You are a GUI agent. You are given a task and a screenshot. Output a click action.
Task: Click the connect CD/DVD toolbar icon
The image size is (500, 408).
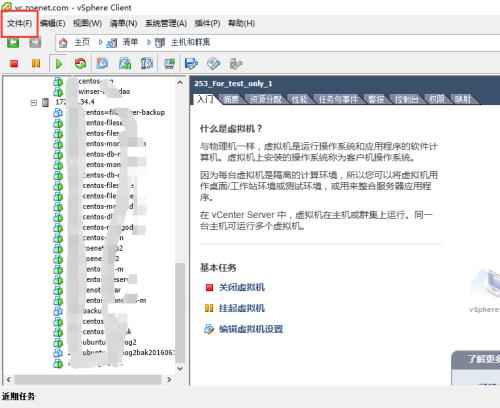pos(213,63)
